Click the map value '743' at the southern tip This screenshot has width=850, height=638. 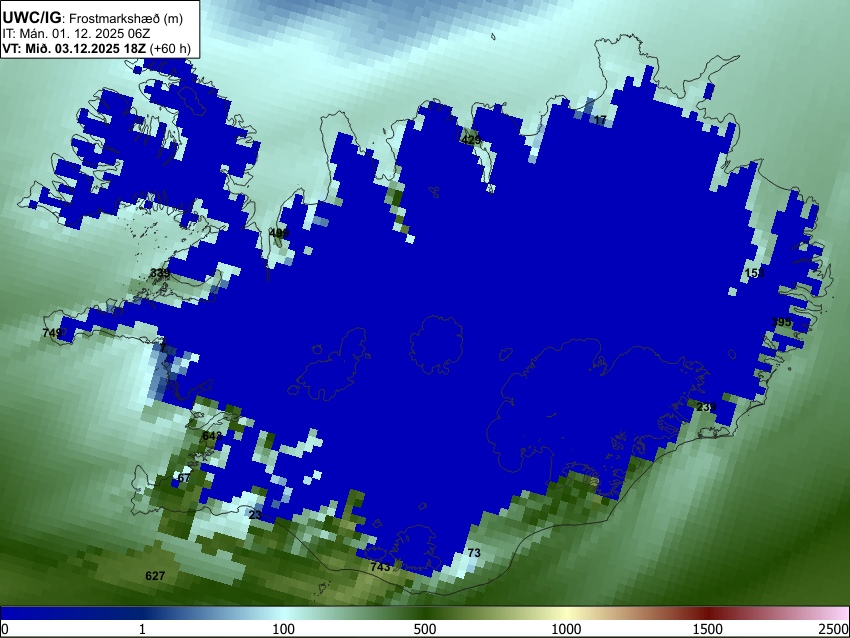(380, 566)
